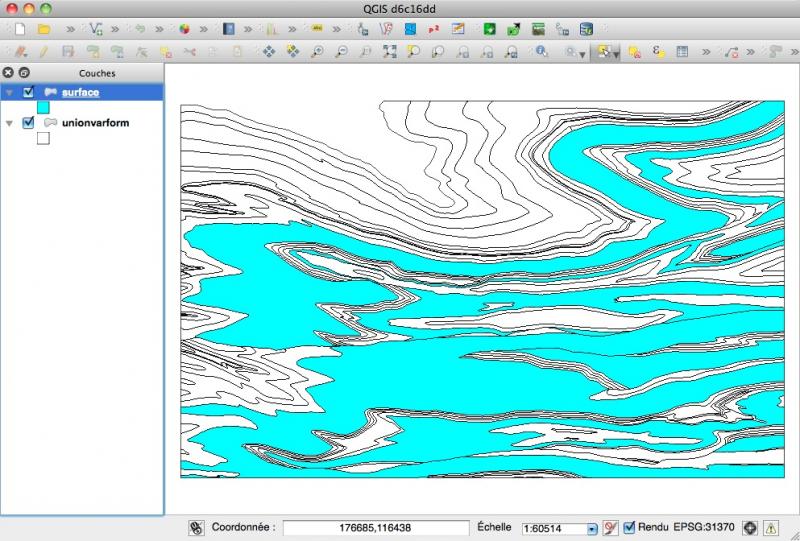Uncheck the surface layer visibility checkbox

28,92
